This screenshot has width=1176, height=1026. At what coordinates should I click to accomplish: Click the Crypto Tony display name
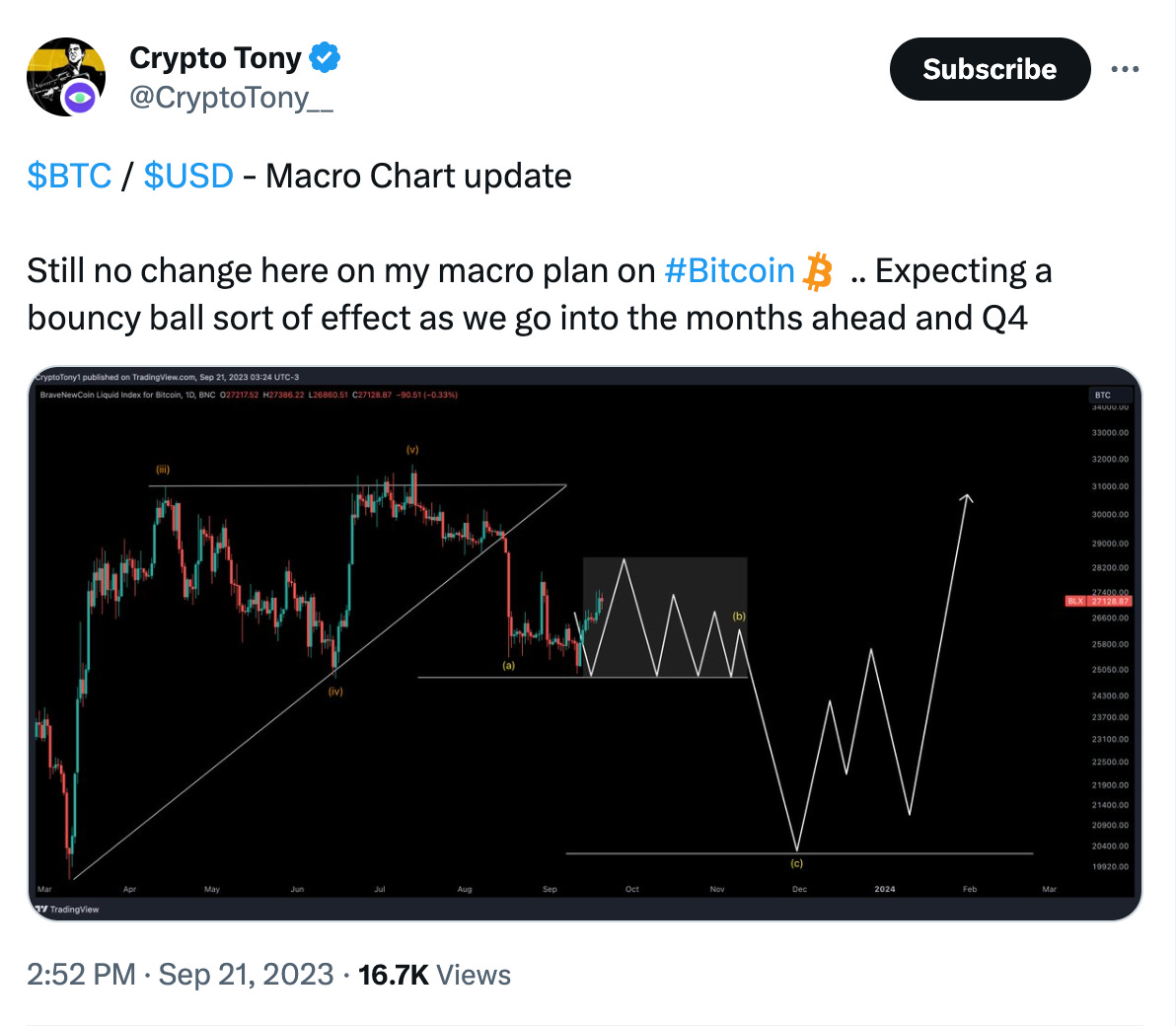click(215, 58)
